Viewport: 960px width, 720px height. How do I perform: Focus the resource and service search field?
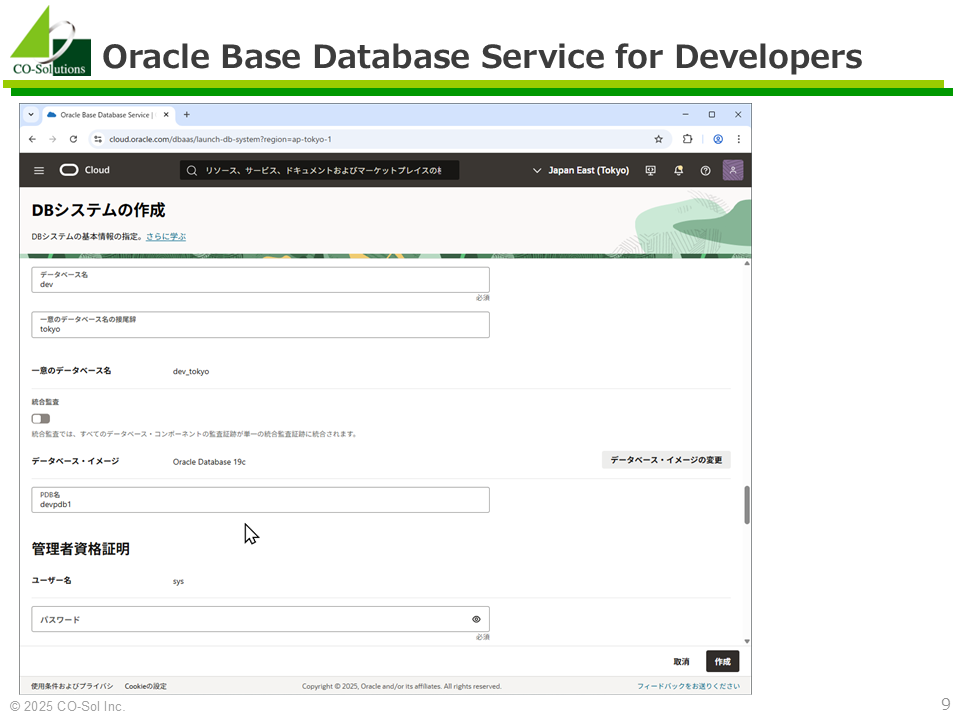320,170
